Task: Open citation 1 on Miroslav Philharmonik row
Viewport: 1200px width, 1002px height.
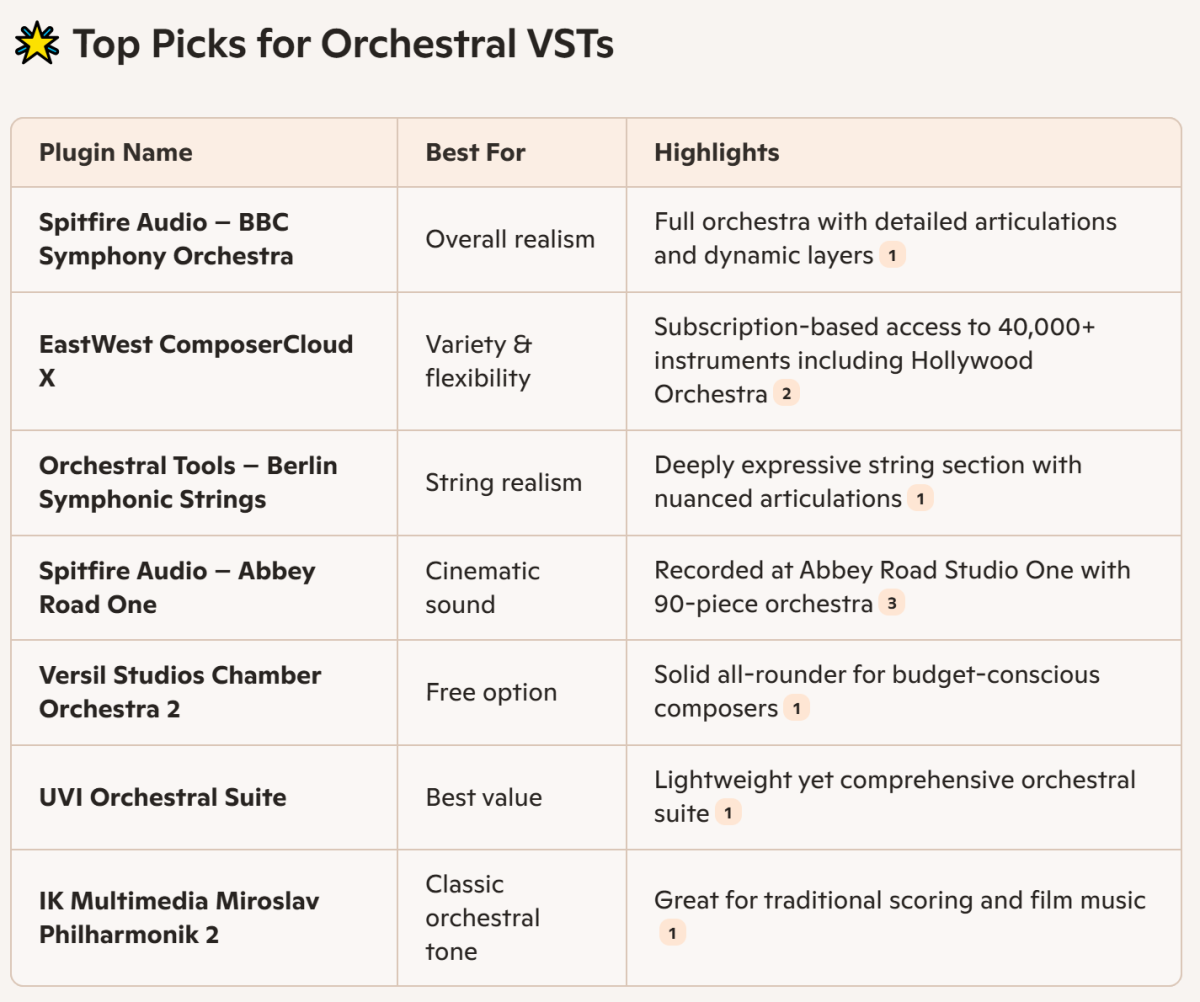Action: [x=673, y=934]
